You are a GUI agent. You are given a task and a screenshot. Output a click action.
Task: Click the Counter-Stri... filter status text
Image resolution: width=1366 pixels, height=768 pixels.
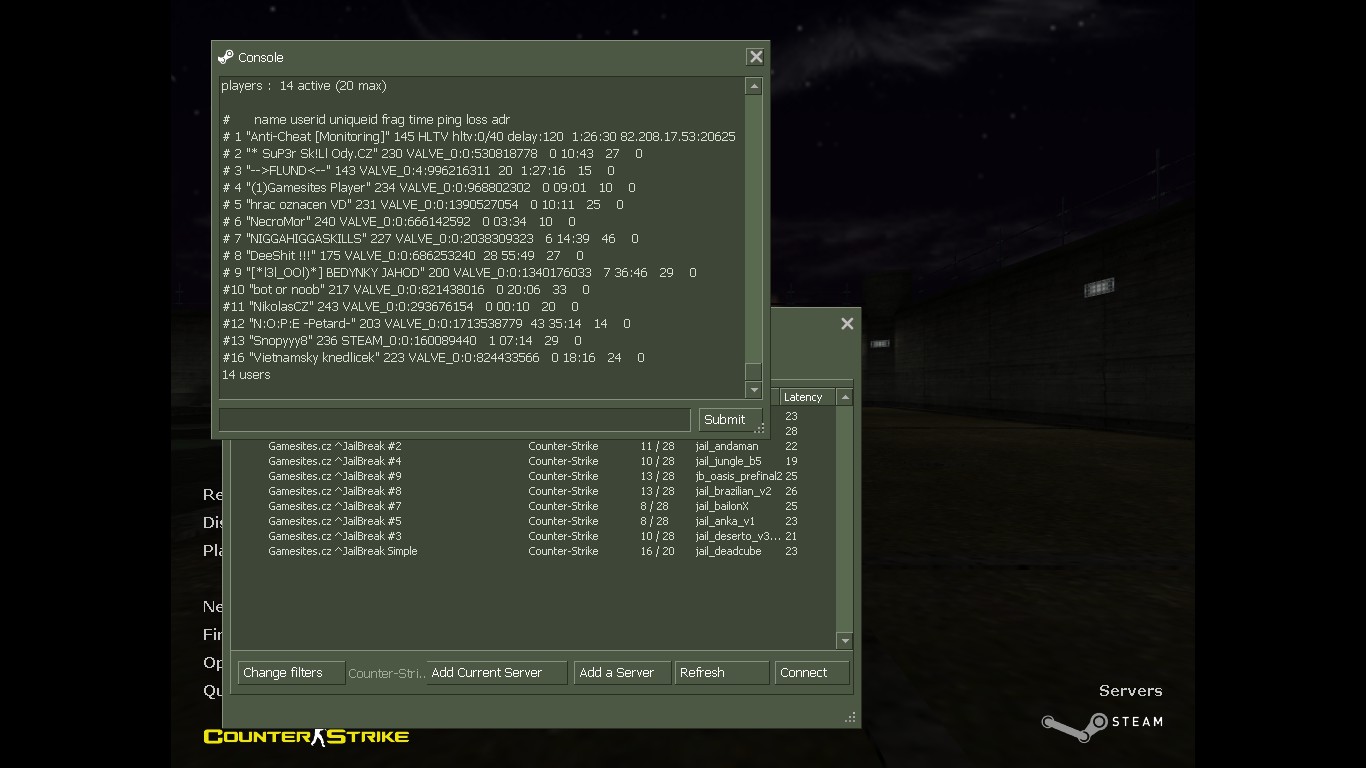(386, 673)
